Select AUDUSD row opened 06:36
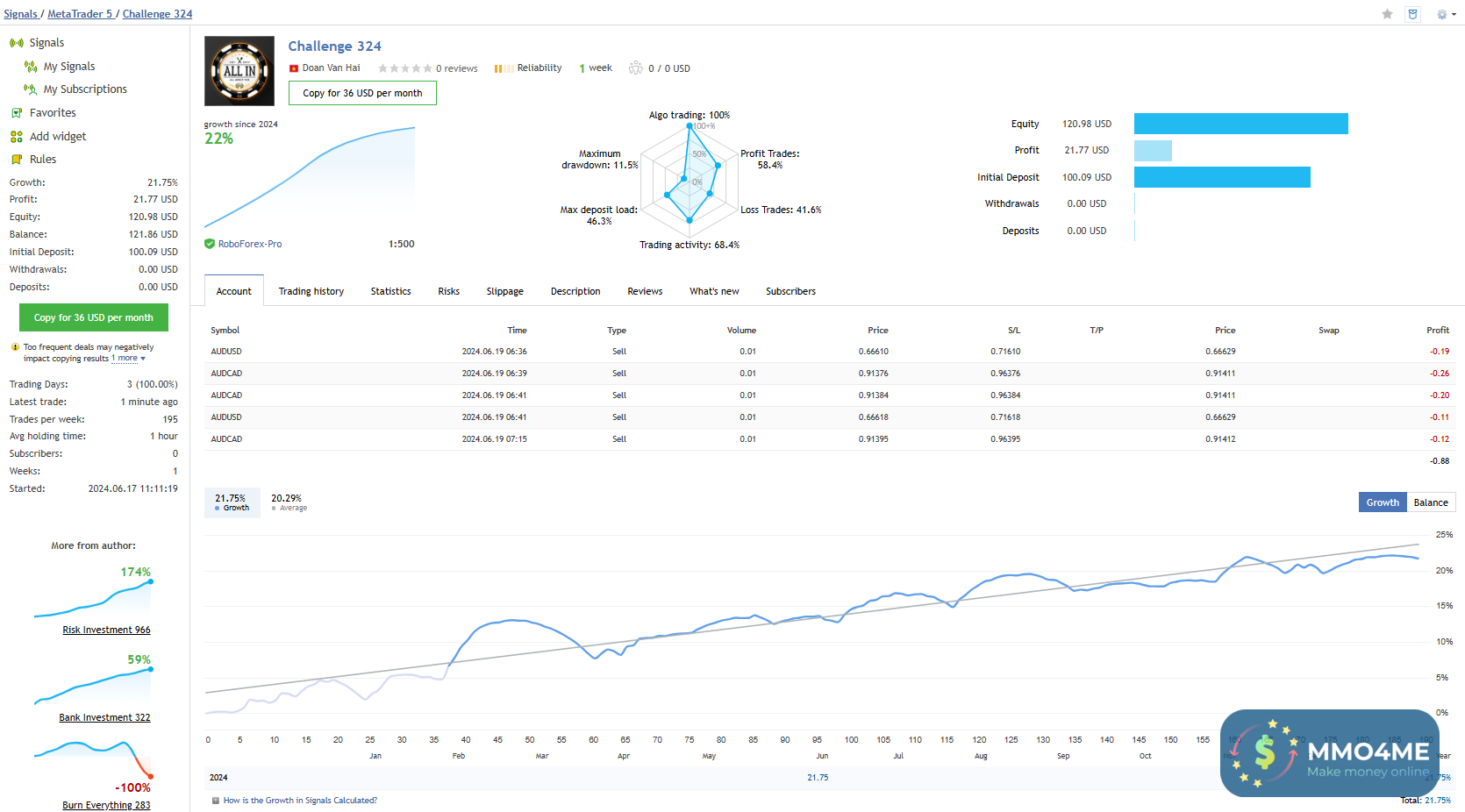Image resolution: width=1465 pixels, height=812 pixels. point(830,352)
